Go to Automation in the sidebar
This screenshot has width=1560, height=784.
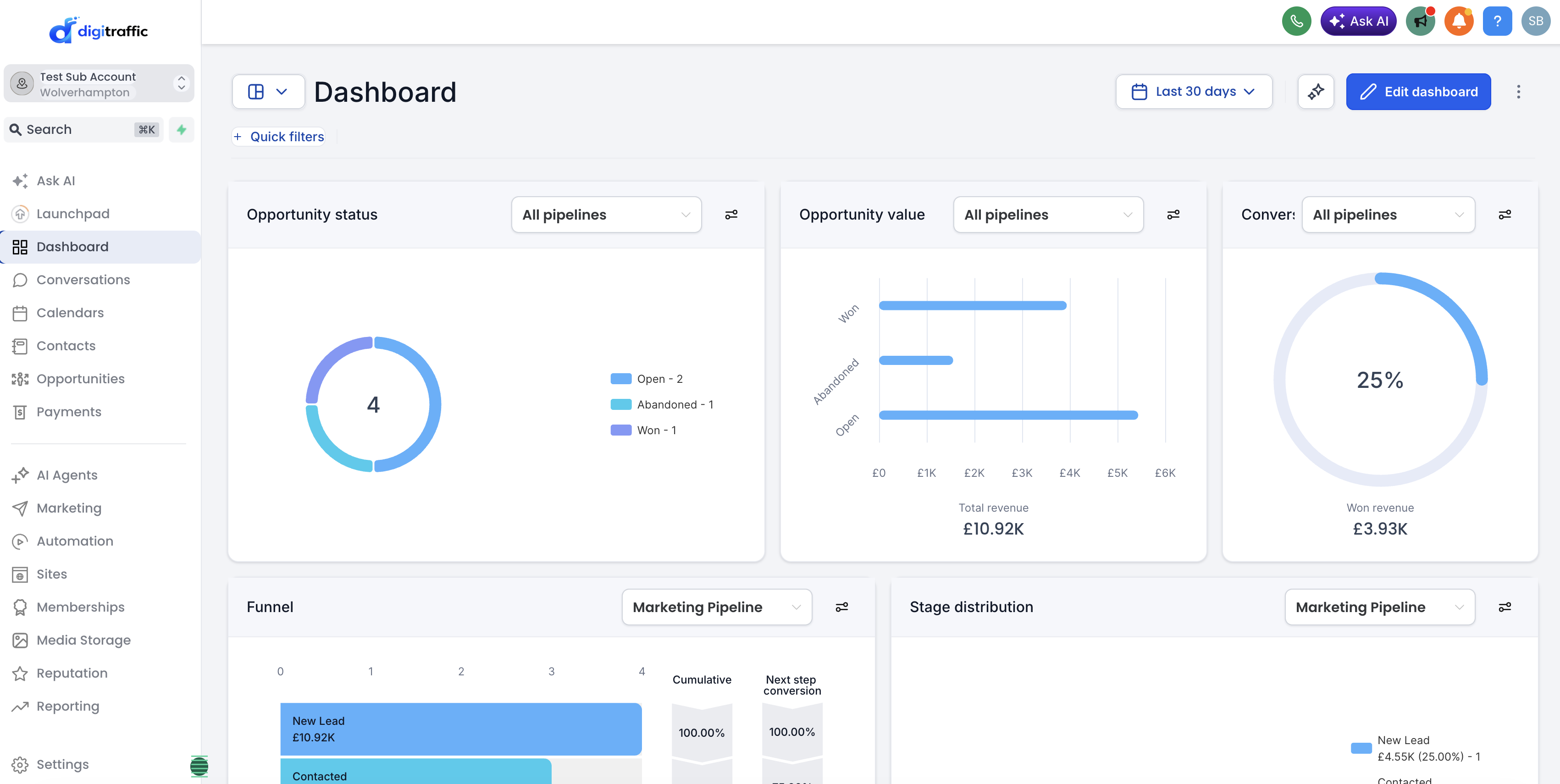tap(100, 541)
